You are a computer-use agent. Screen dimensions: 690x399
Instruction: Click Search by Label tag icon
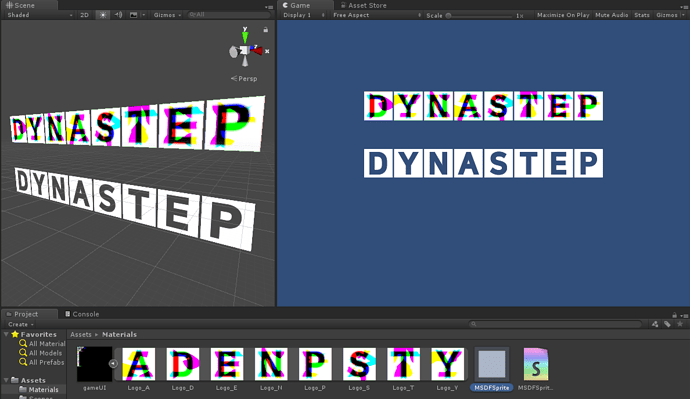(667, 324)
